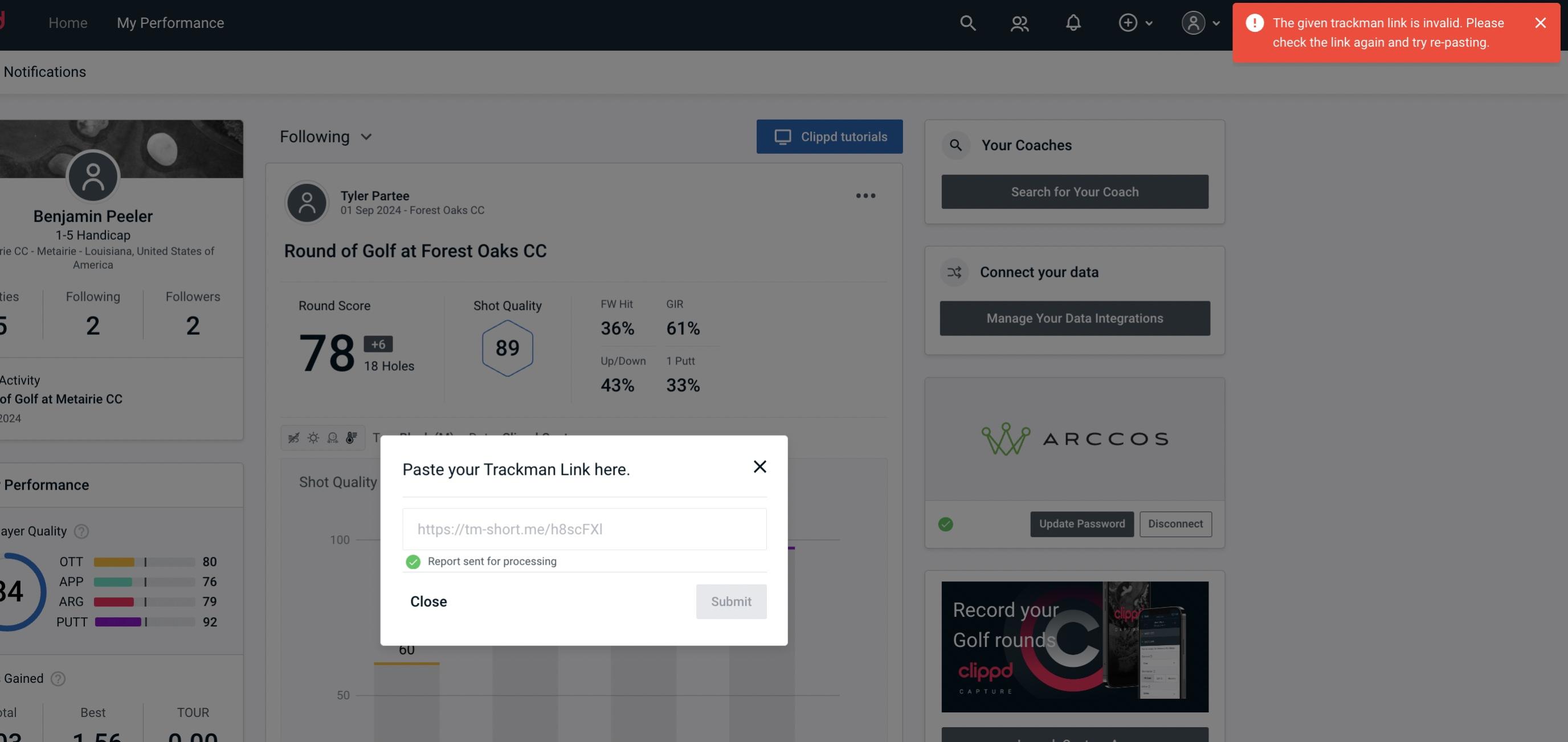Click the people/community icon in navbar
The image size is (1568, 742).
(1018, 22)
